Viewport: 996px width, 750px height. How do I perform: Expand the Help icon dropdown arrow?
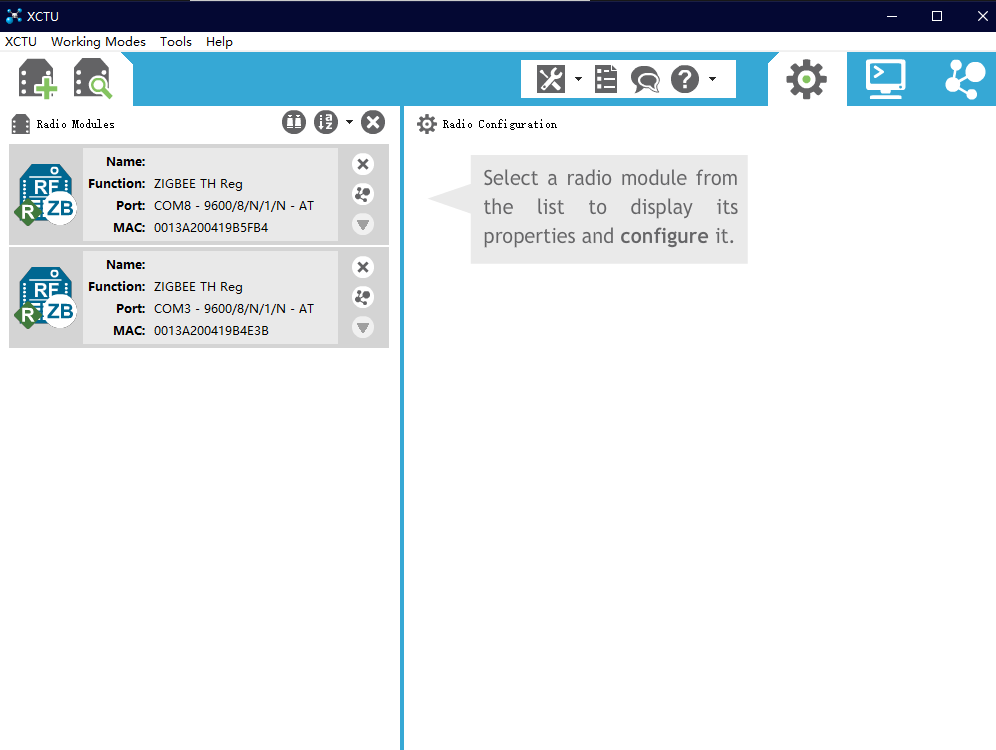712,79
